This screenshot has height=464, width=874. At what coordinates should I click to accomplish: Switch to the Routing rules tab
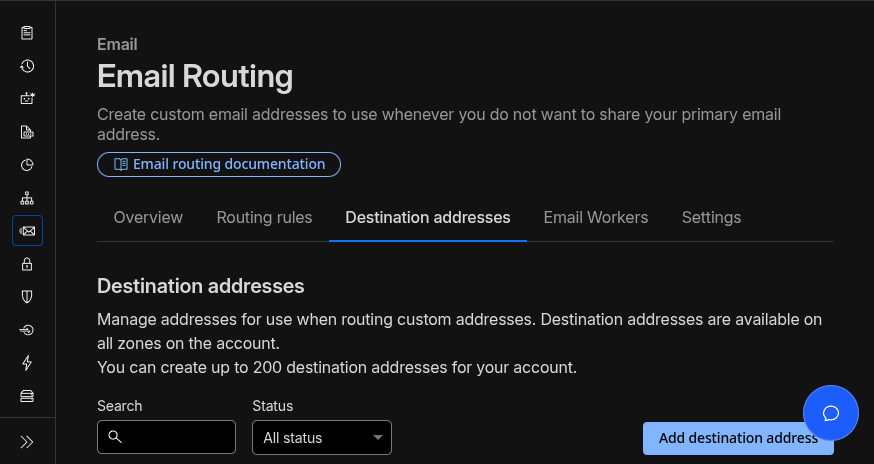click(x=264, y=217)
